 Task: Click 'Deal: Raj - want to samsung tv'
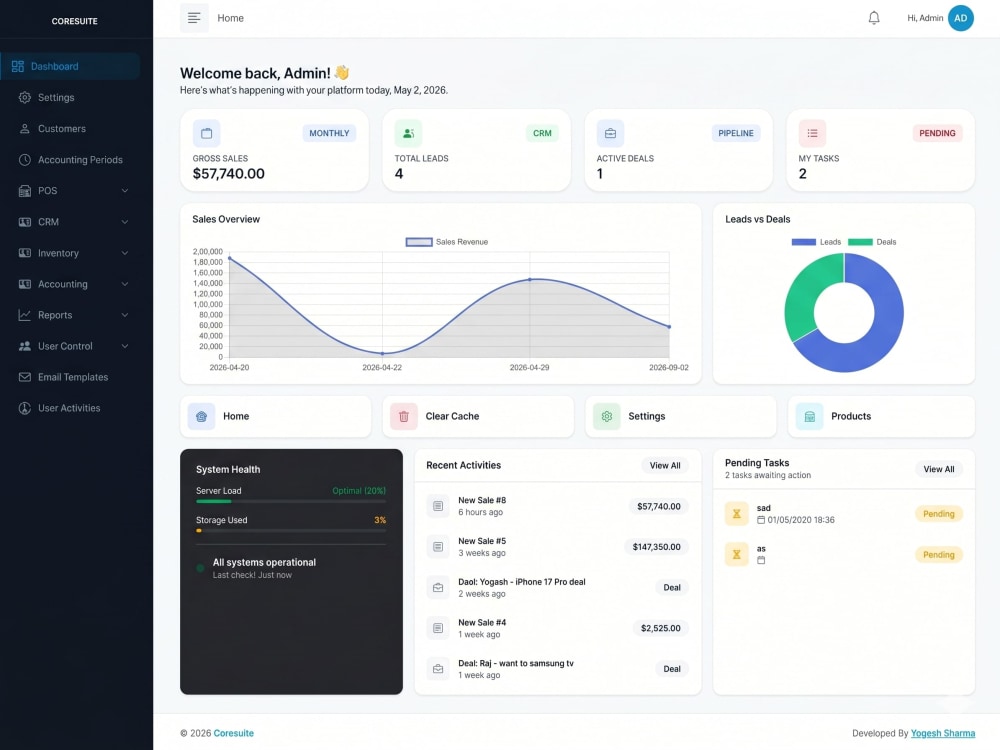click(x=516, y=664)
